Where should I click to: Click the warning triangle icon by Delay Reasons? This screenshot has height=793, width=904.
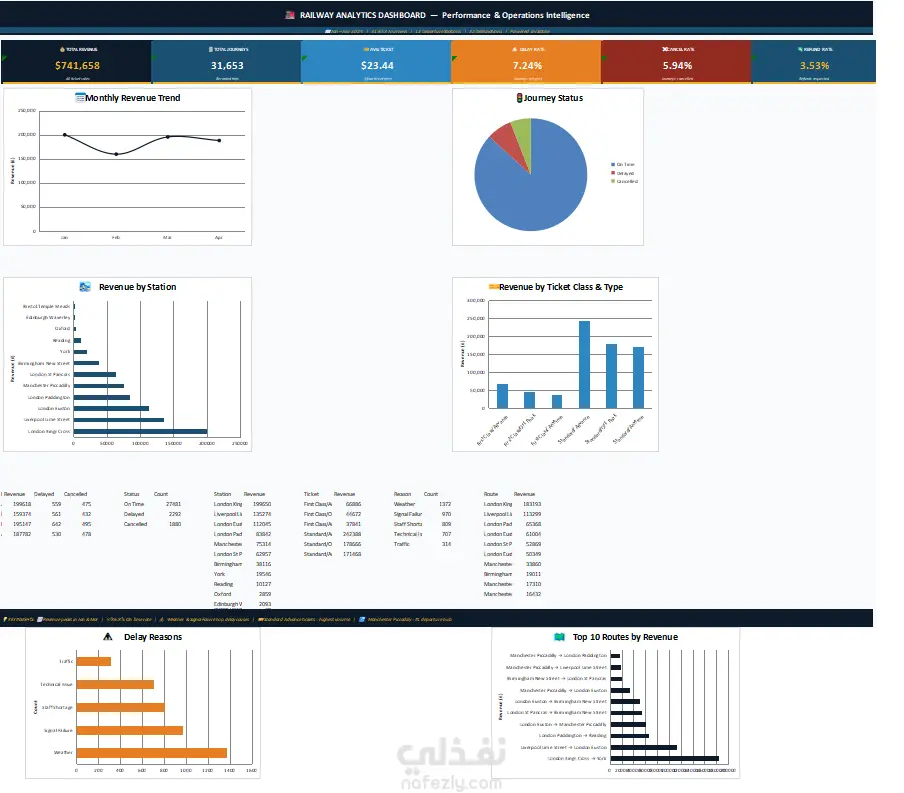tap(108, 637)
